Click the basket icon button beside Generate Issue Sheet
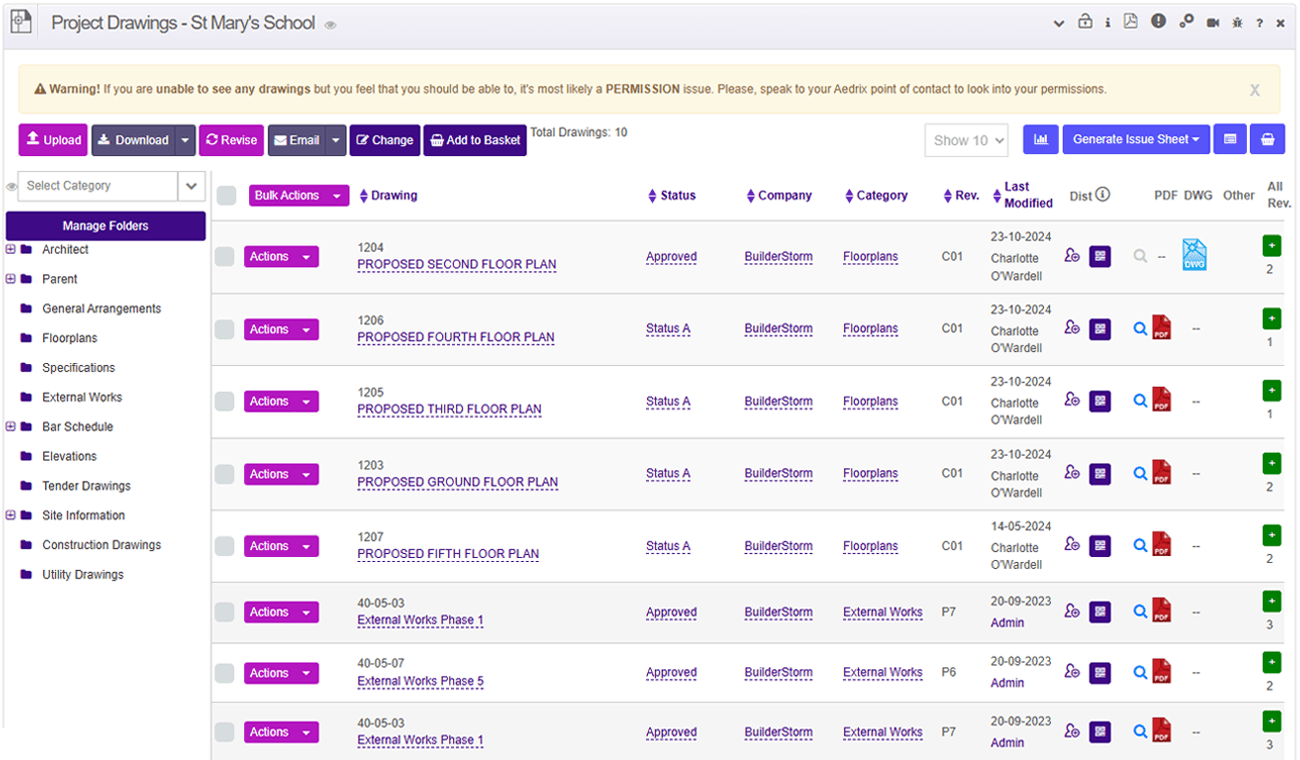1300x760 pixels. pyautogui.click(x=1268, y=140)
